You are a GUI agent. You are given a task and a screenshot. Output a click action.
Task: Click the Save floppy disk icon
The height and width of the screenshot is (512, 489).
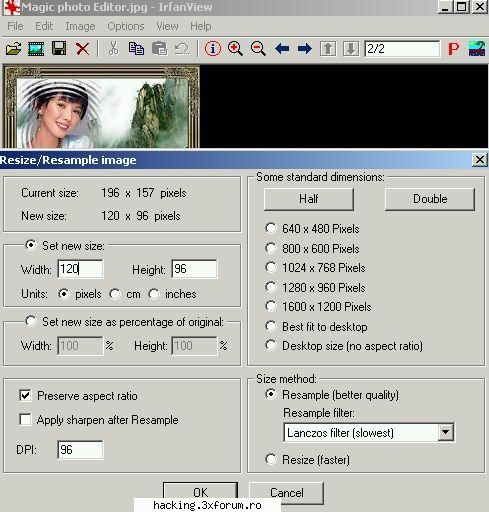coord(59,49)
